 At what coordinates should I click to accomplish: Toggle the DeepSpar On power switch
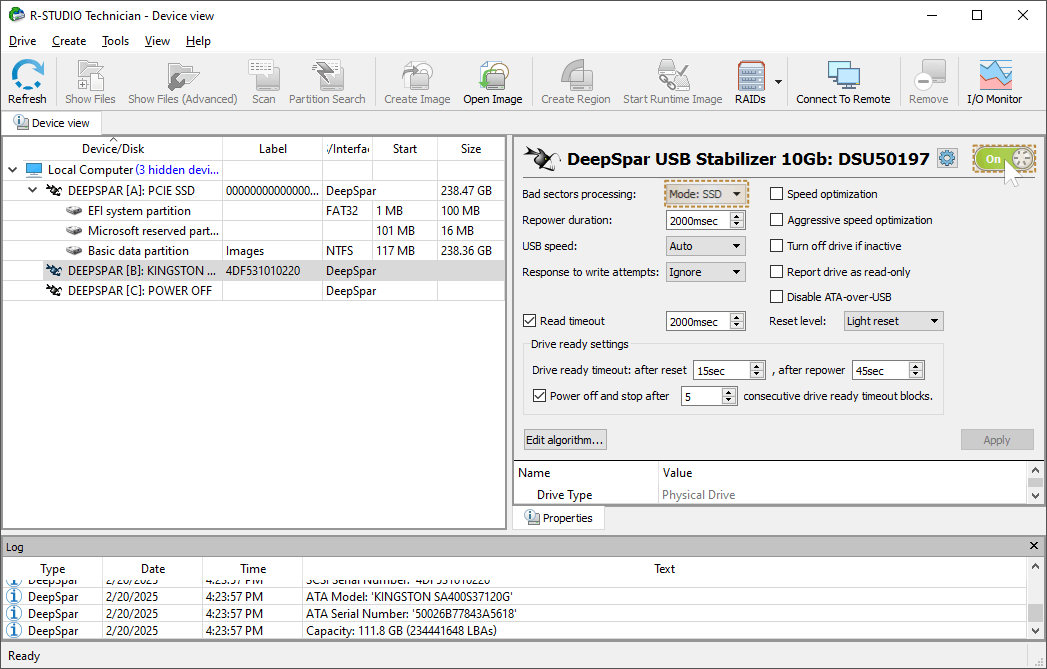click(x=1004, y=159)
